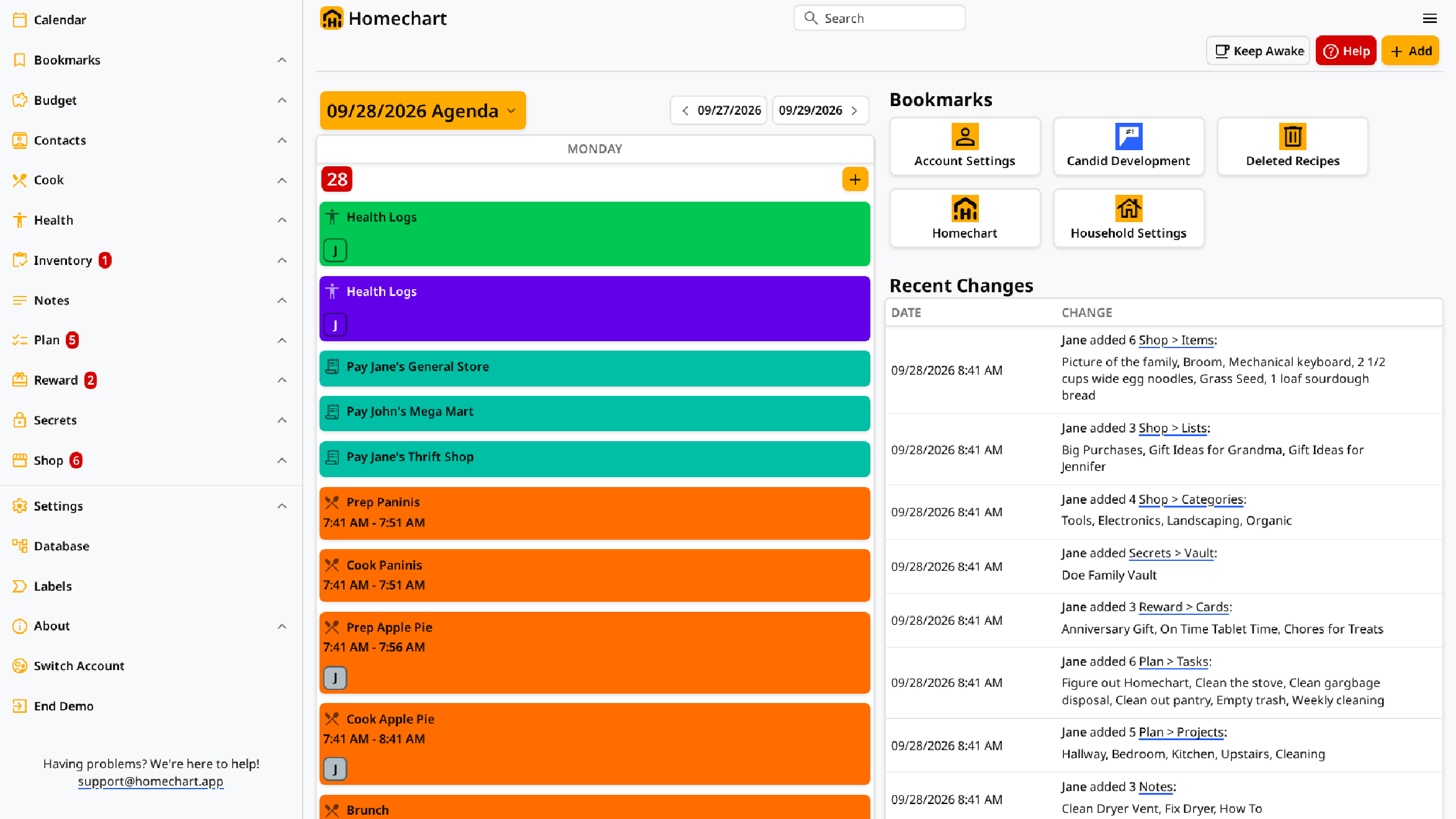Click the Labels tag icon
This screenshot has width=1456, height=819.
tap(20, 586)
